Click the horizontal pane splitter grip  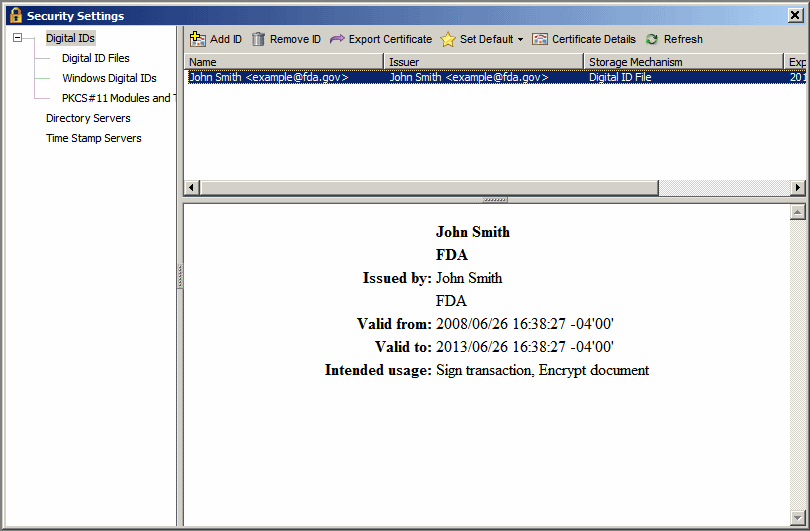[495, 199]
